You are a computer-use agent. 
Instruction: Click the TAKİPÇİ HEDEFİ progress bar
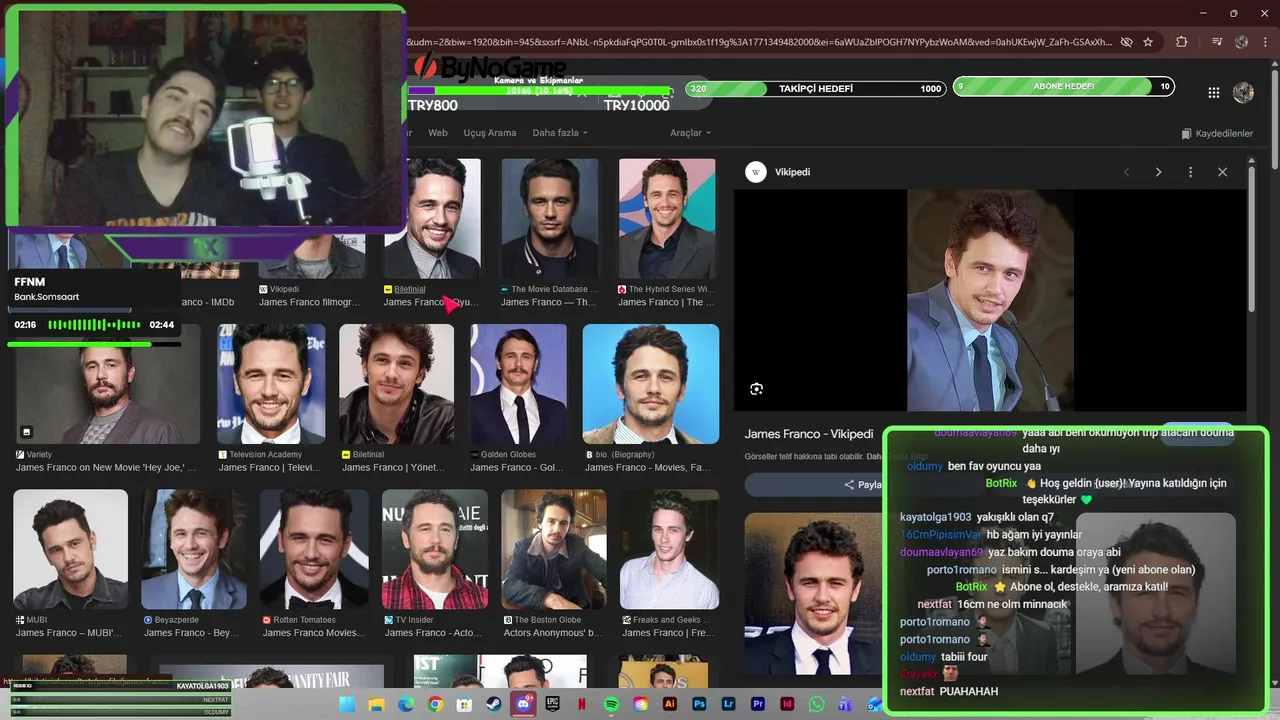tap(816, 89)
